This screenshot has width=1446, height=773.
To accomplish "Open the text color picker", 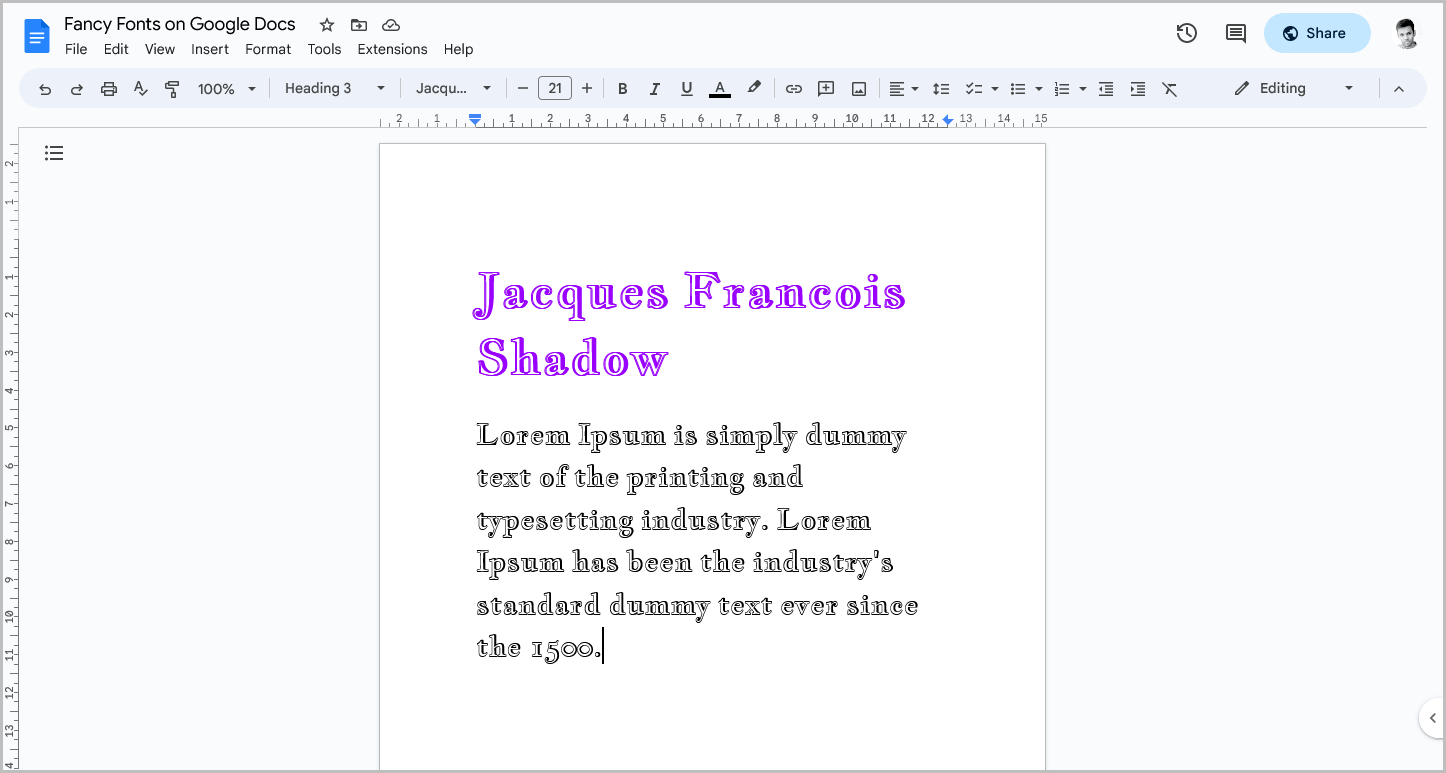I will (719, 88).
